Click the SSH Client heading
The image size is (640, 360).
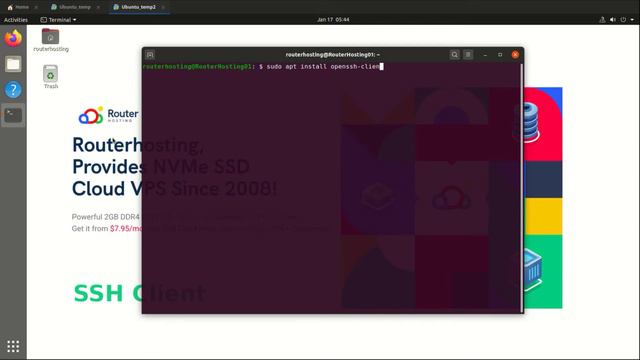click(x=139, y=293)
